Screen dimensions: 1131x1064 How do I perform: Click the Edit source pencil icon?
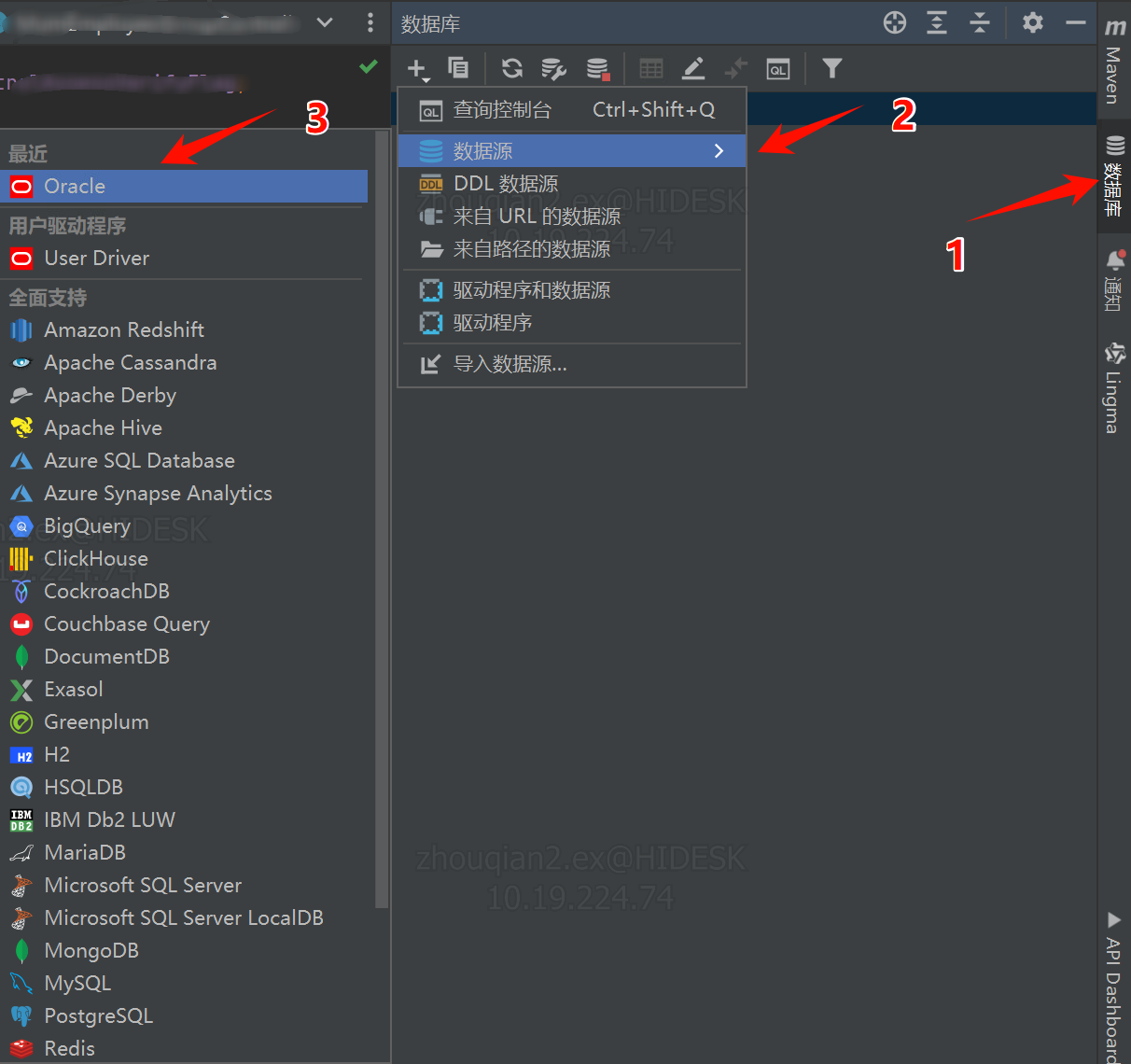click(693, 68)
